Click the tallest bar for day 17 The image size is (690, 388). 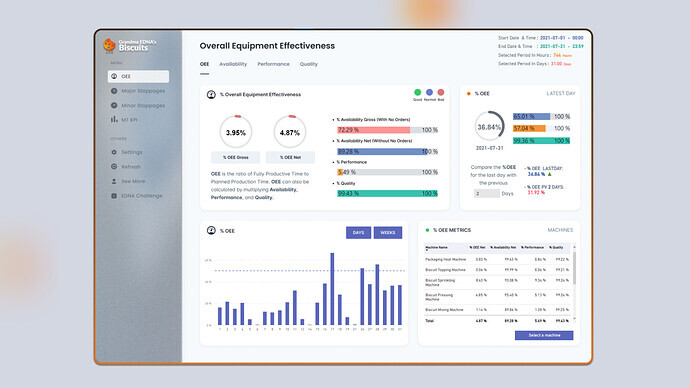pyautogui.click(x=332, y=289)
